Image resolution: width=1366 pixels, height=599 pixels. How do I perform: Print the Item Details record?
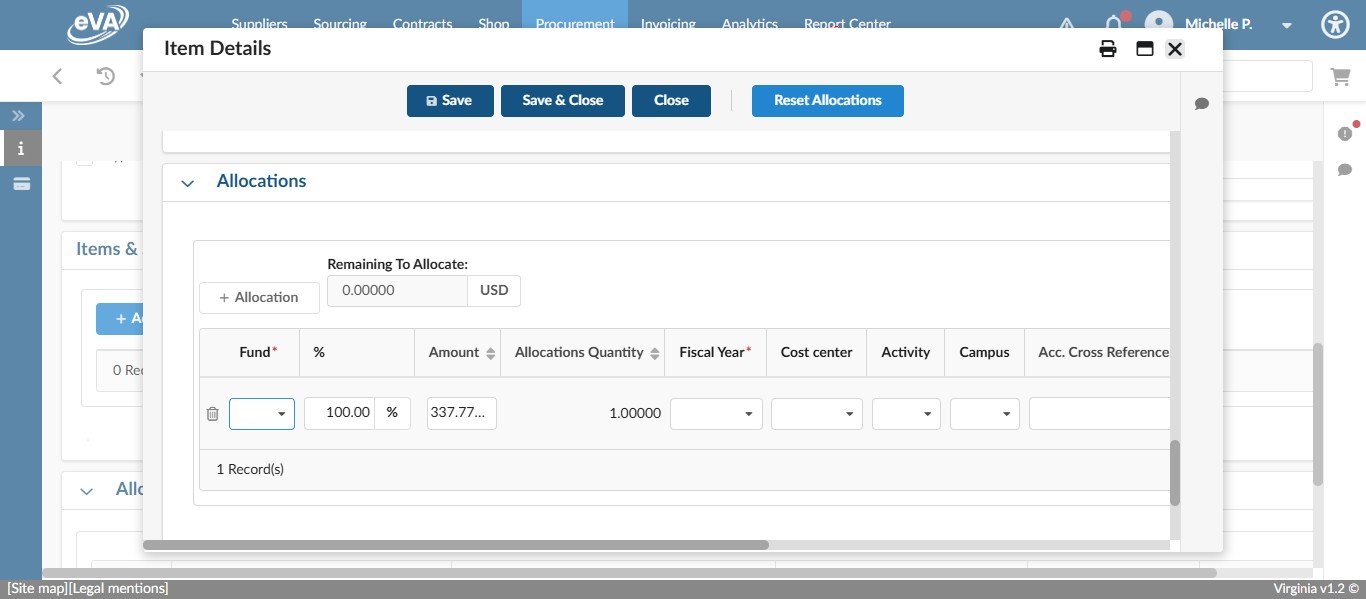point(1108,48)
